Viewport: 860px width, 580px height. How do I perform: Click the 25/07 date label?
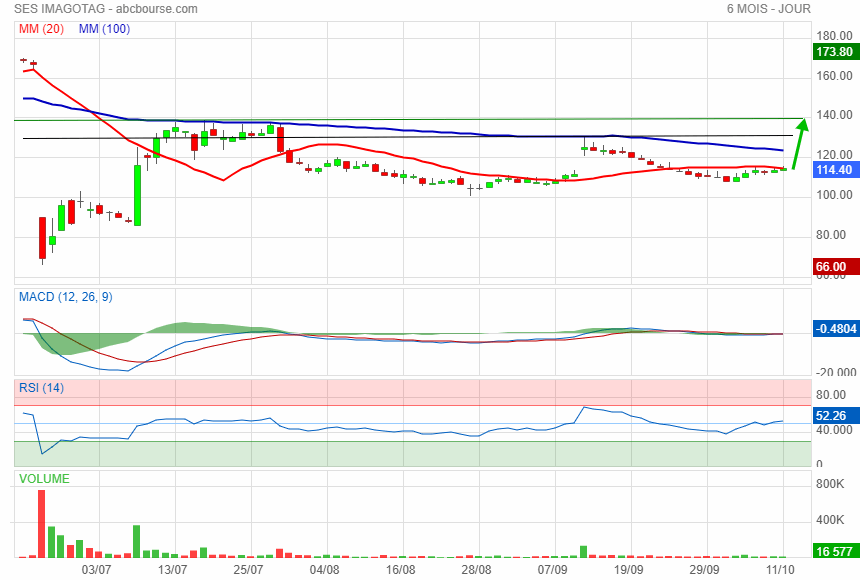pyautogui.click(x=248, y=570)
